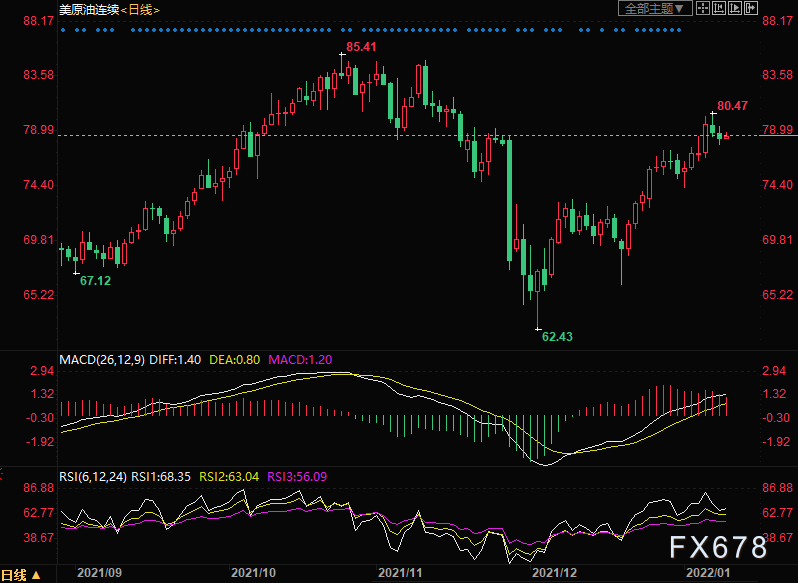Click the 2022/01 date axis label
The height and width of the screenshot is (583, 798).
tap(708, 573)
